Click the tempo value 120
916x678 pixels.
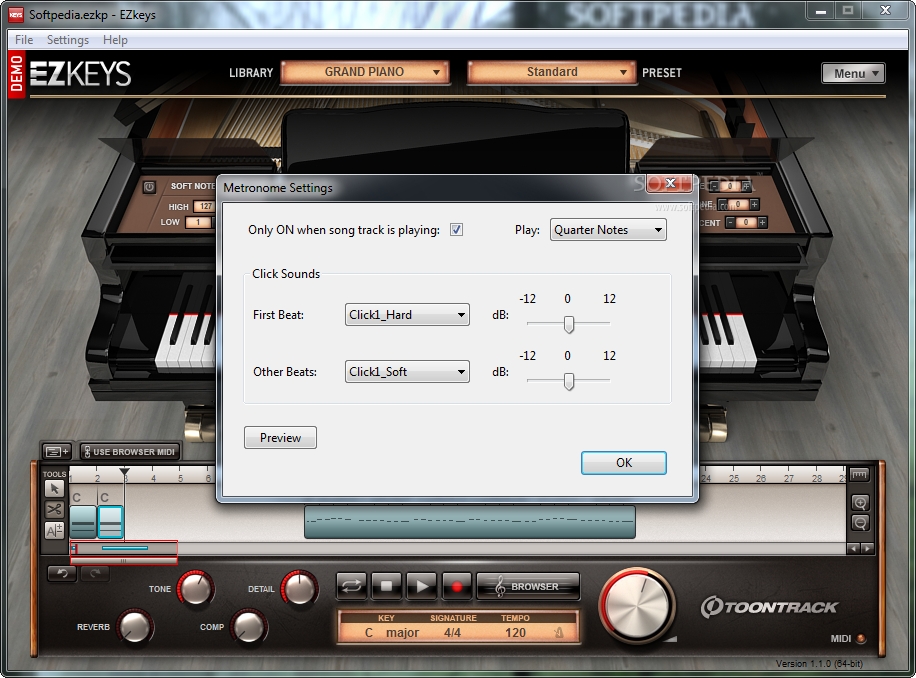(515, 632)
